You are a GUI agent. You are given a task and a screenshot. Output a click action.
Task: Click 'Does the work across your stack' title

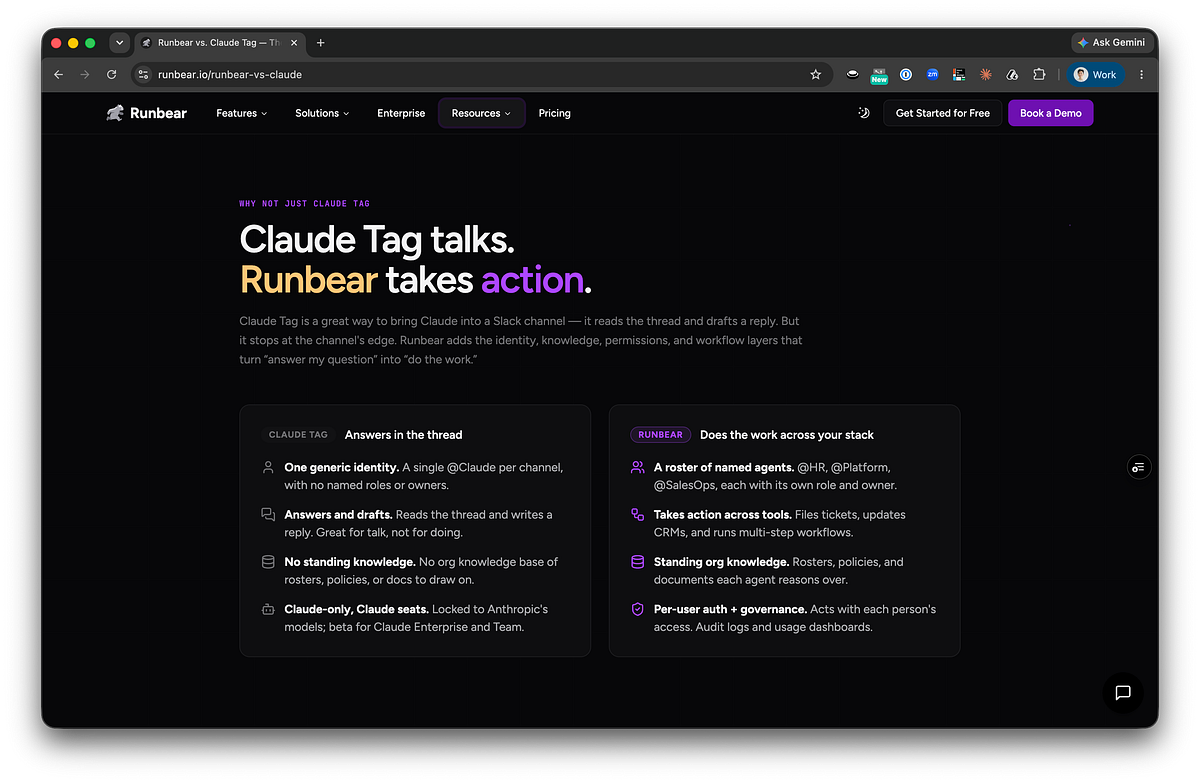(x=787, y=435)
